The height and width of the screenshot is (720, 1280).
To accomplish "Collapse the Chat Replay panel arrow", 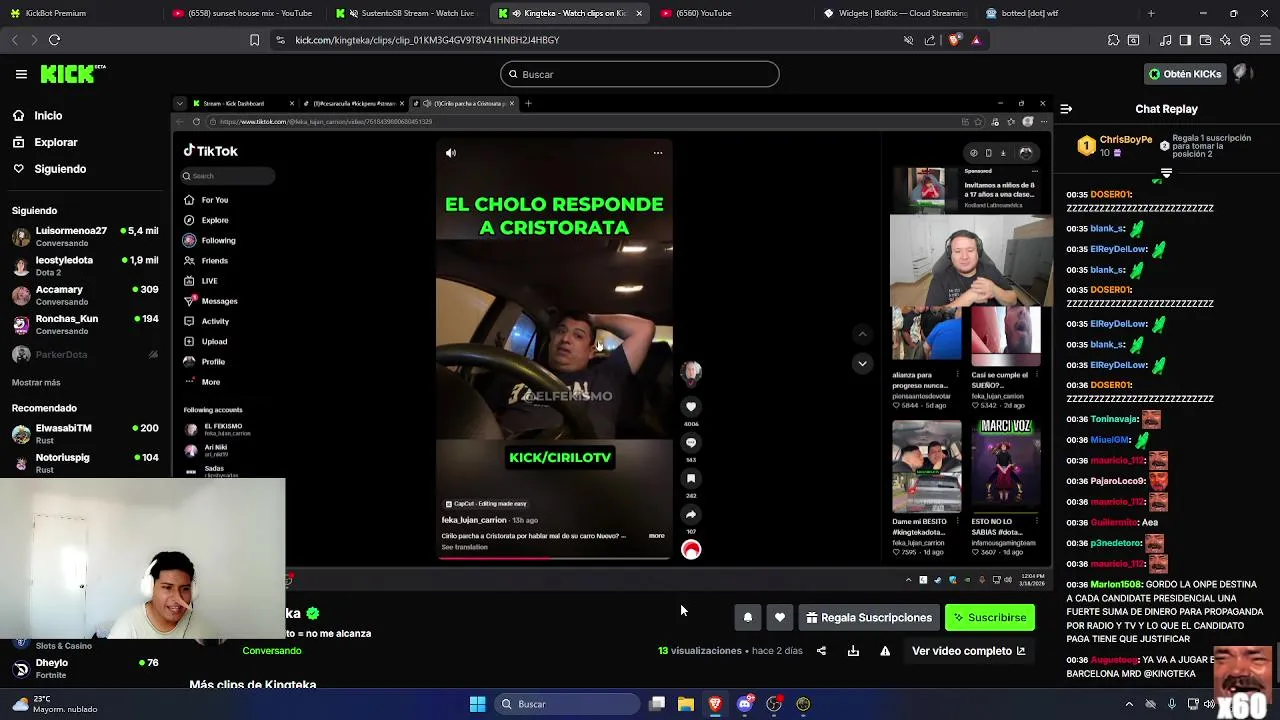I will click(1066, 109).
